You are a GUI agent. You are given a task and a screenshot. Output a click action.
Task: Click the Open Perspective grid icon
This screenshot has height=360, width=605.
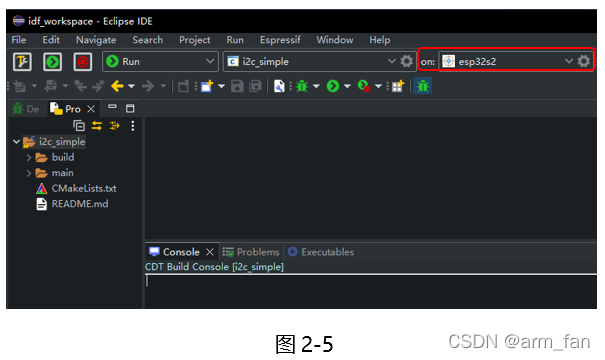[x=398, y=86]
